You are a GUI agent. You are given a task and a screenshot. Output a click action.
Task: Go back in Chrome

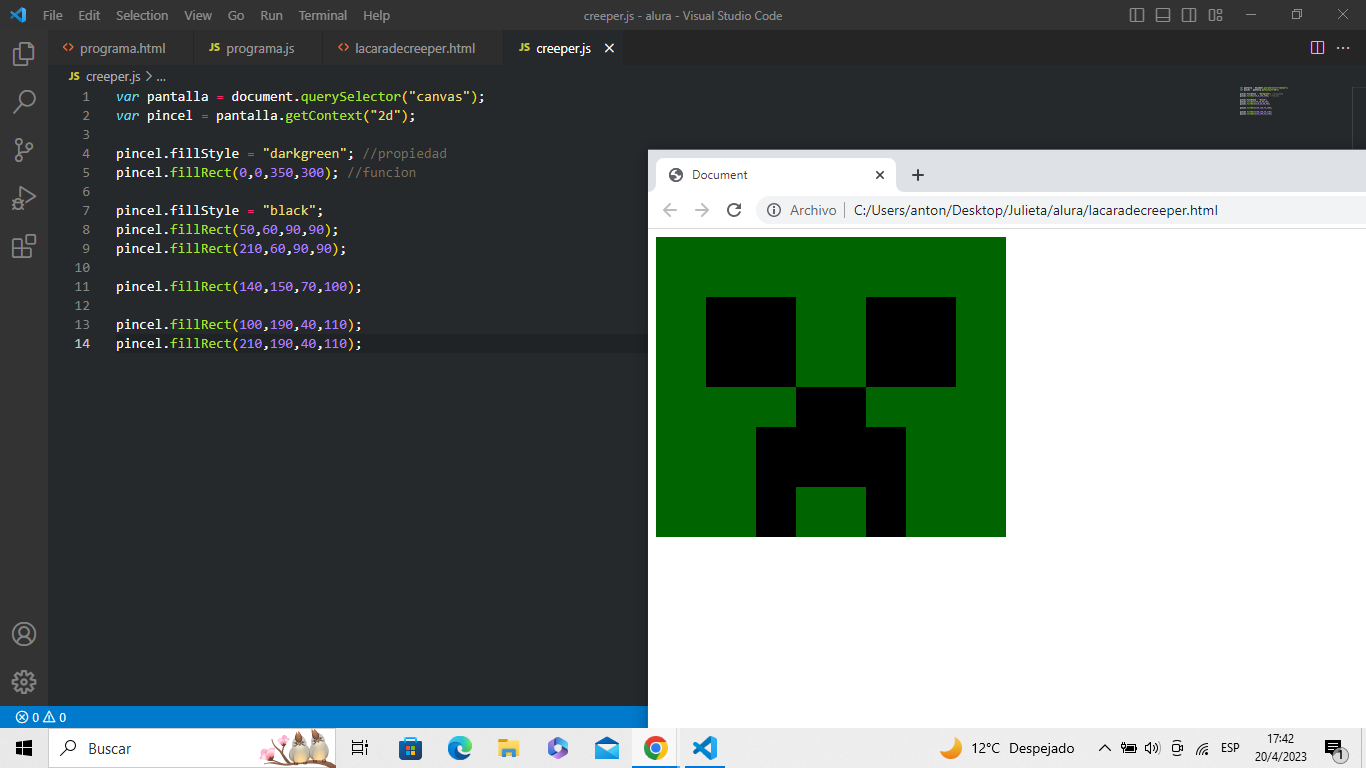(x=670, y=210)
